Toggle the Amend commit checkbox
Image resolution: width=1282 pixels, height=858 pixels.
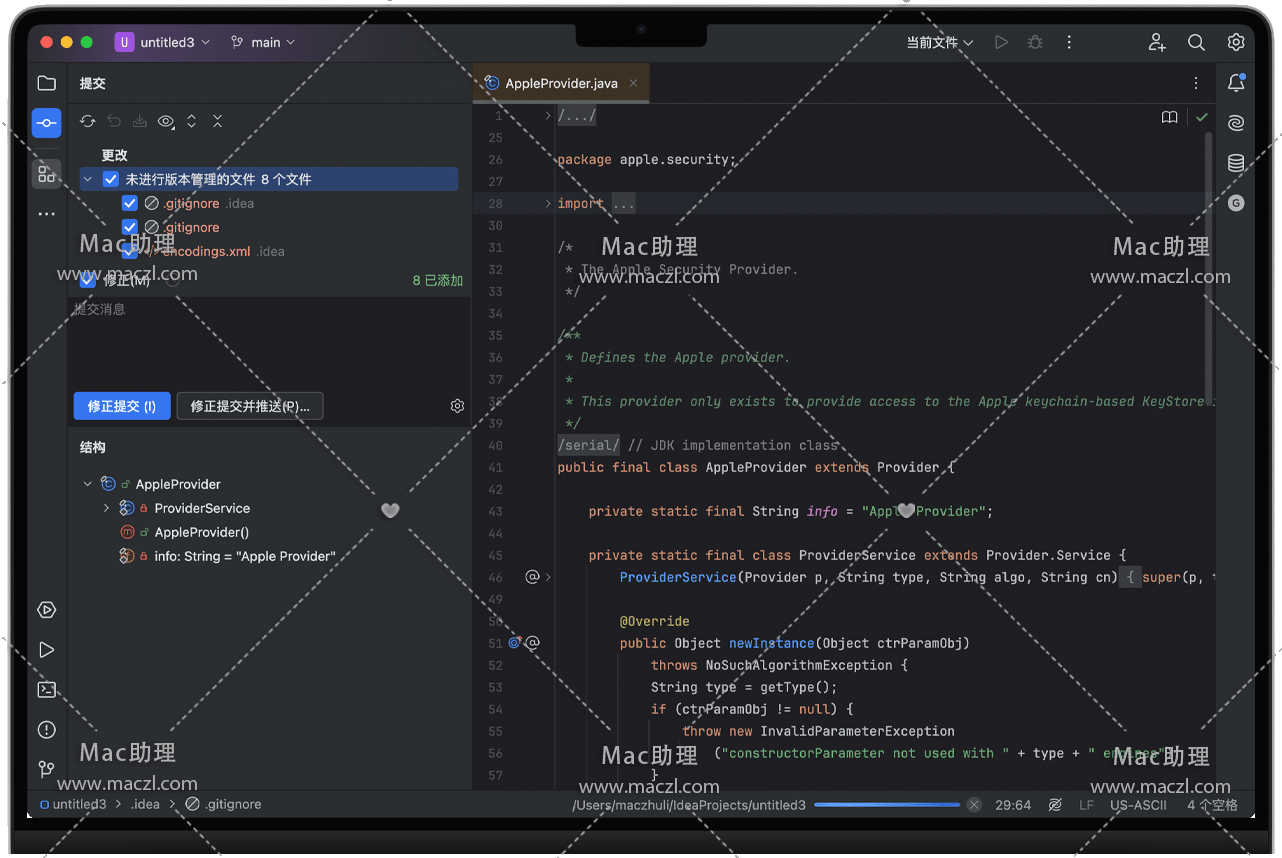point(88,280)
